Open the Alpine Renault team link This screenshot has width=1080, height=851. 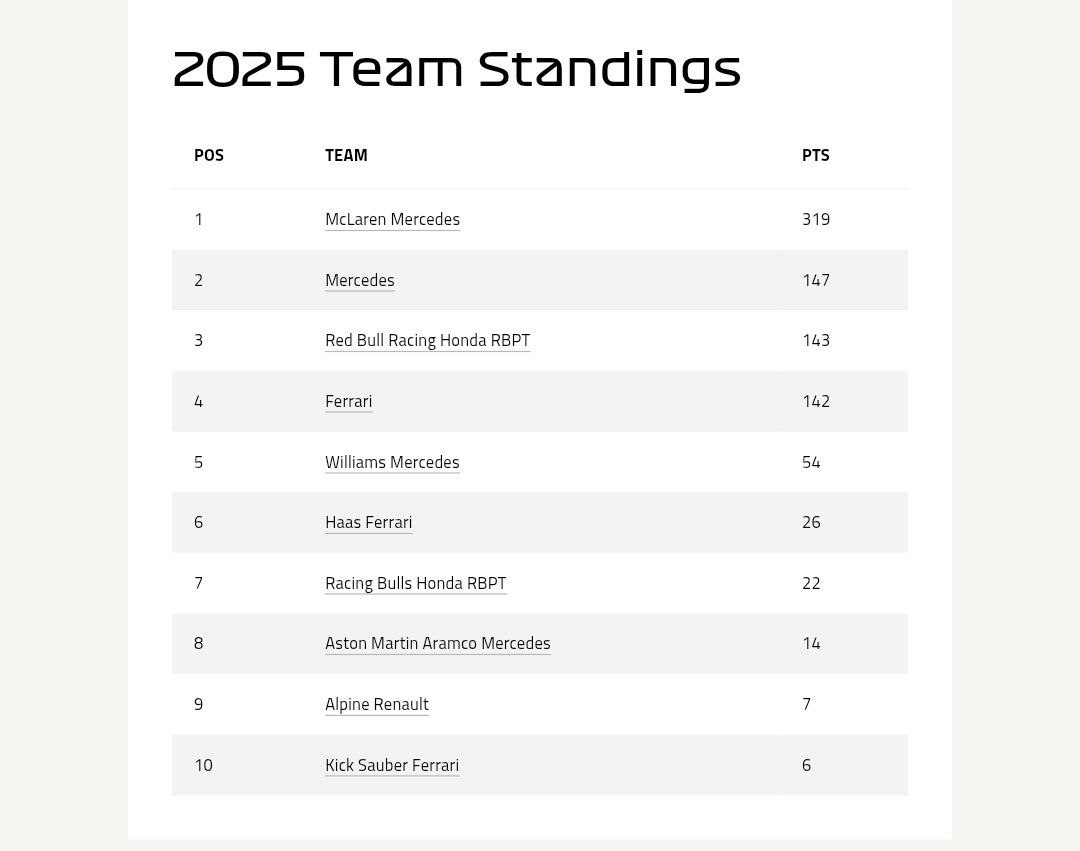point(376,704)
